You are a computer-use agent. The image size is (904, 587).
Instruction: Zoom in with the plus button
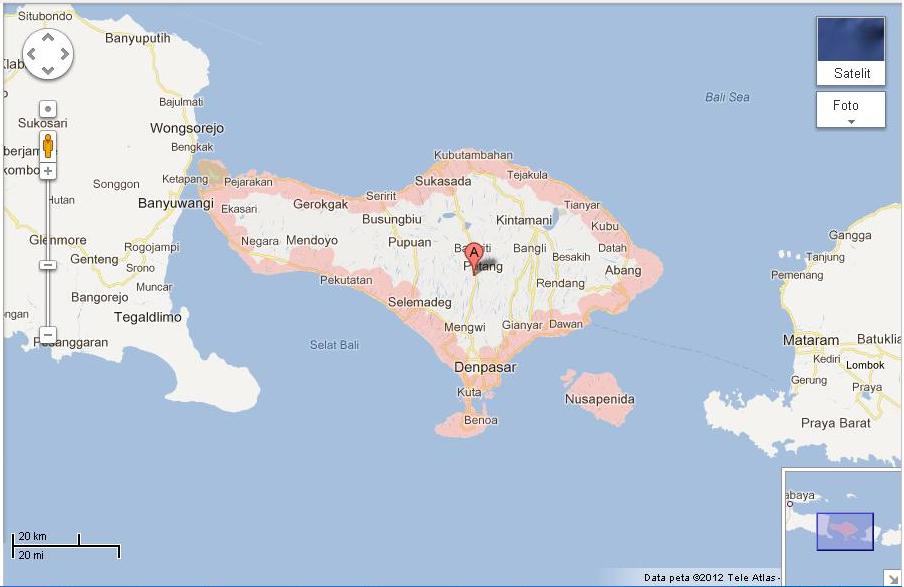point(48,171)
